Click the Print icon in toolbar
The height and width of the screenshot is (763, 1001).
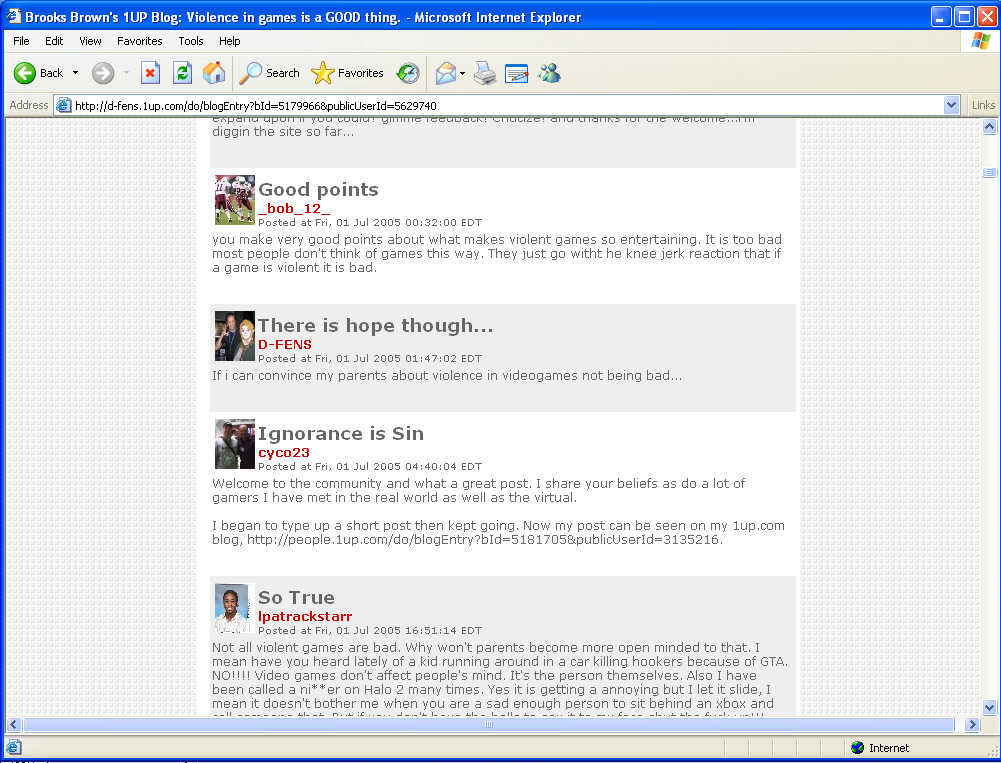pyautogui.click(x=485, y=73)
